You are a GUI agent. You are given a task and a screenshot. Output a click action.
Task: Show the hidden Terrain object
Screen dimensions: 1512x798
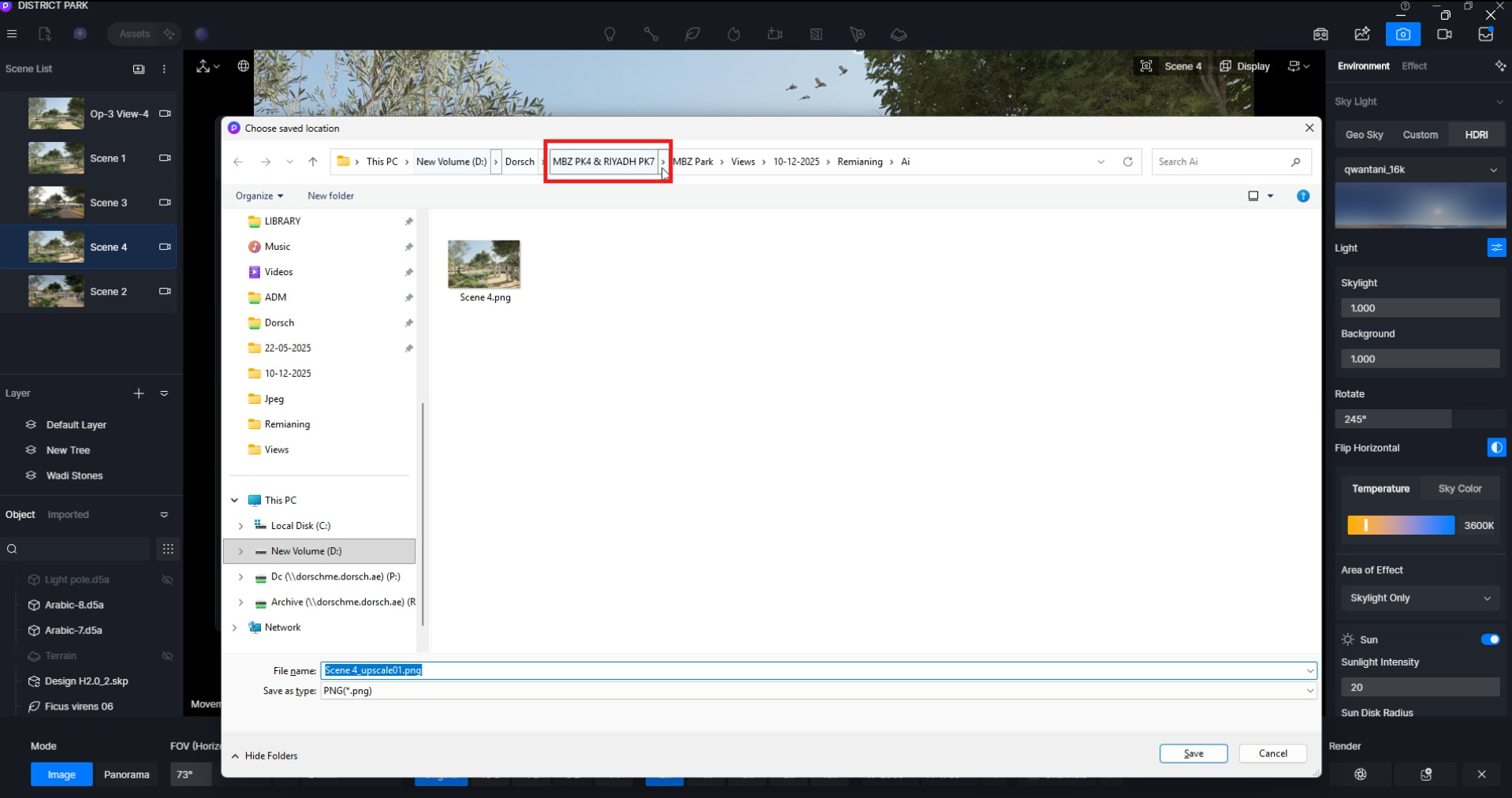tap(167, 656)
